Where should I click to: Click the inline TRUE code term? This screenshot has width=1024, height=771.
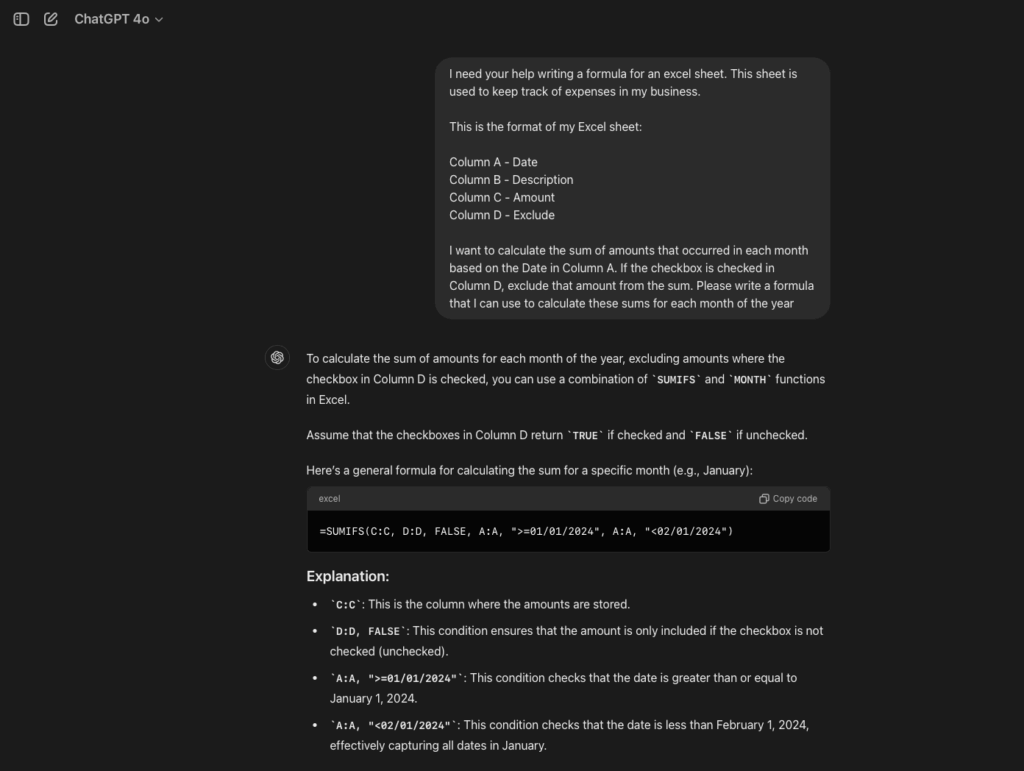(588, 436)
